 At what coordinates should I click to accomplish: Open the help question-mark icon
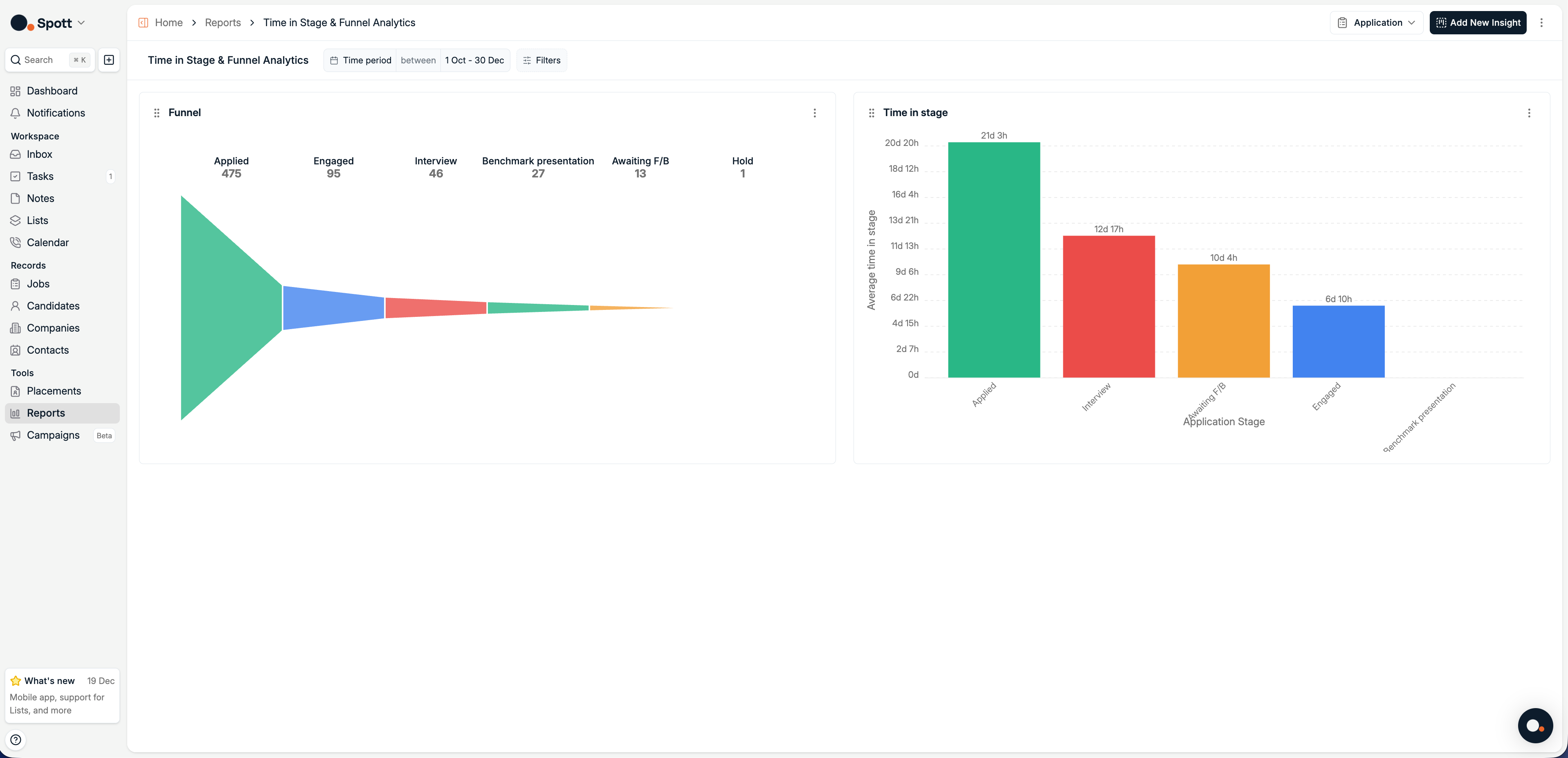(x=16, y=740)
